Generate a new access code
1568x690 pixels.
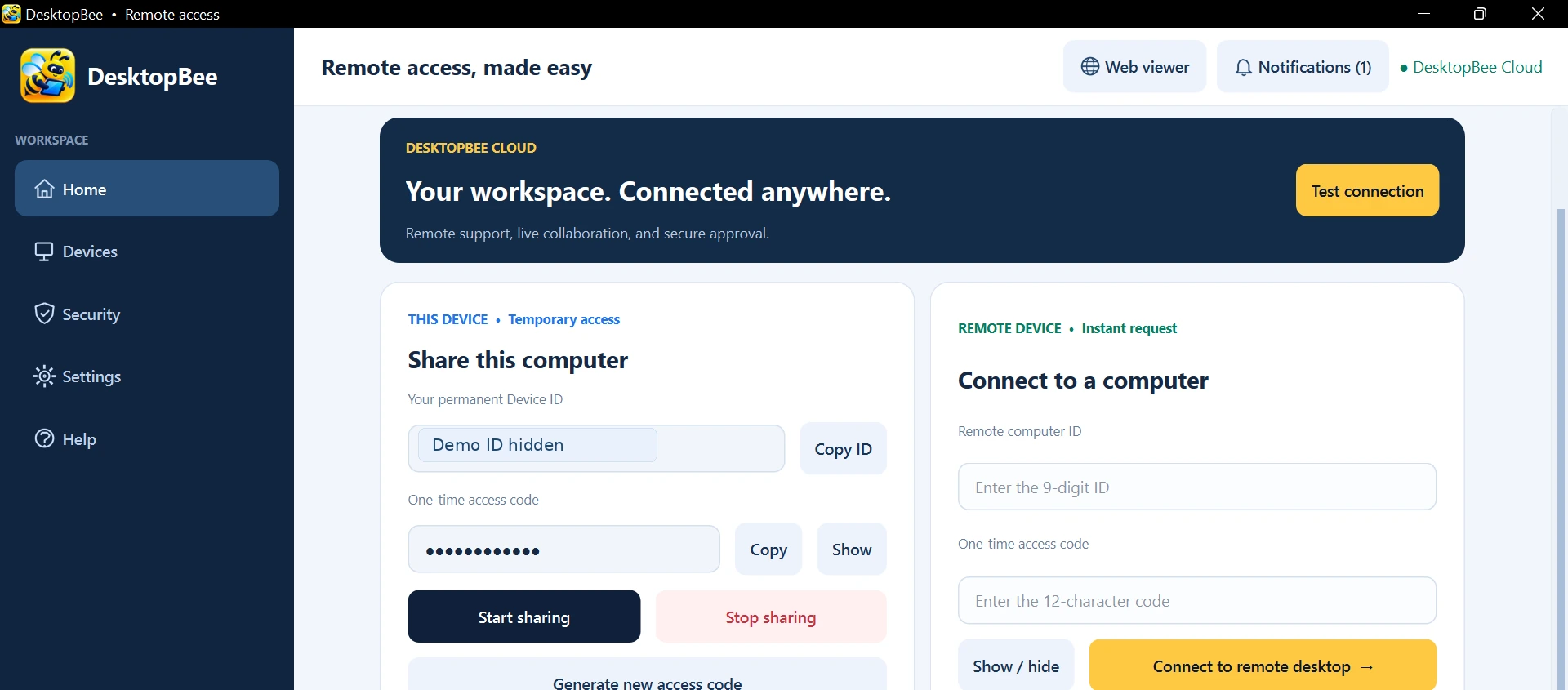tap(648, 674)
